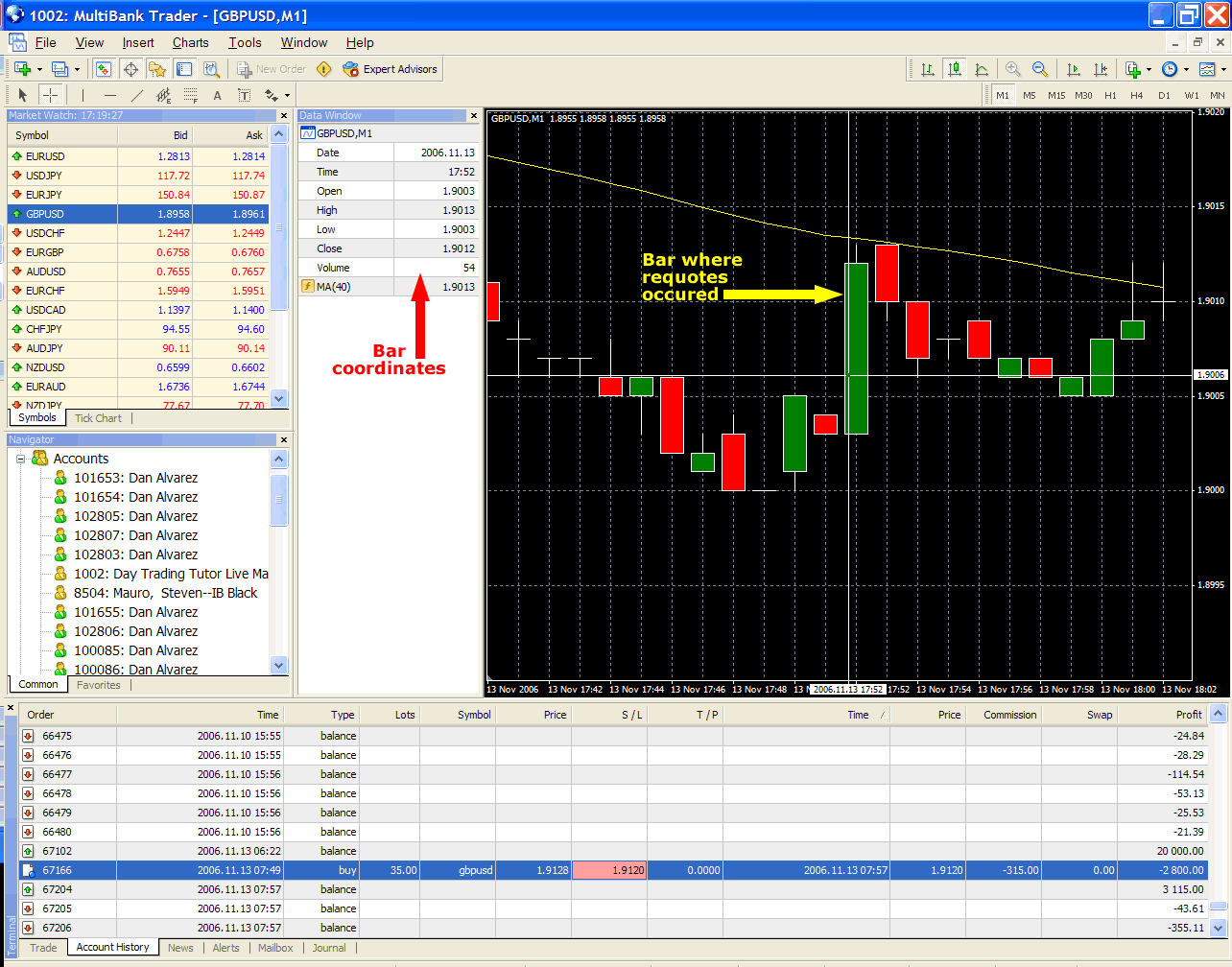Switch chart to line chart style

coord(981,69)
